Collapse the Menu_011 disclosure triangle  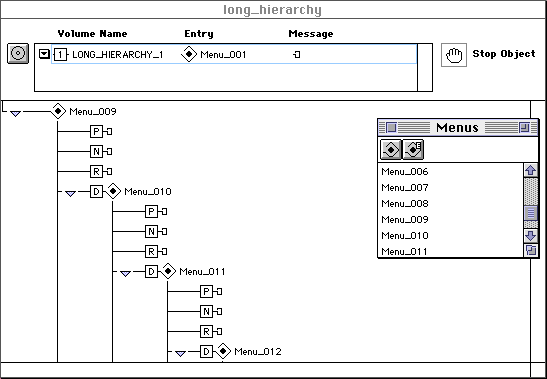125,274
